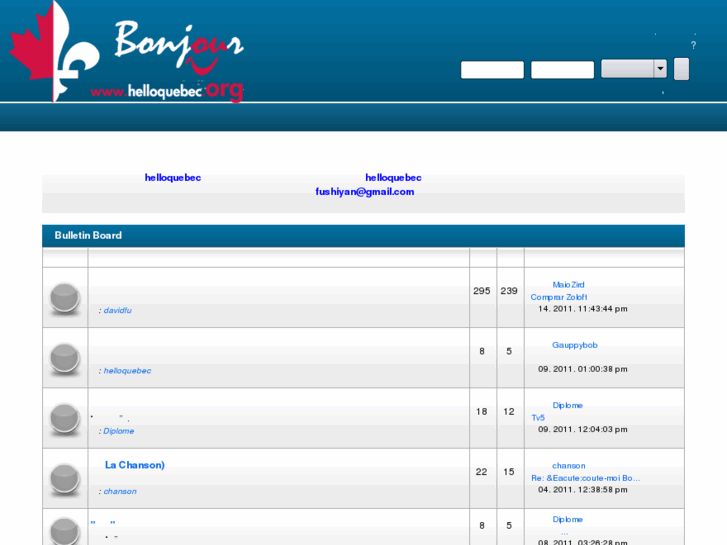This screenshot has width=727, height=545.
Task: Click the first login input field
Action: (492, 70)
